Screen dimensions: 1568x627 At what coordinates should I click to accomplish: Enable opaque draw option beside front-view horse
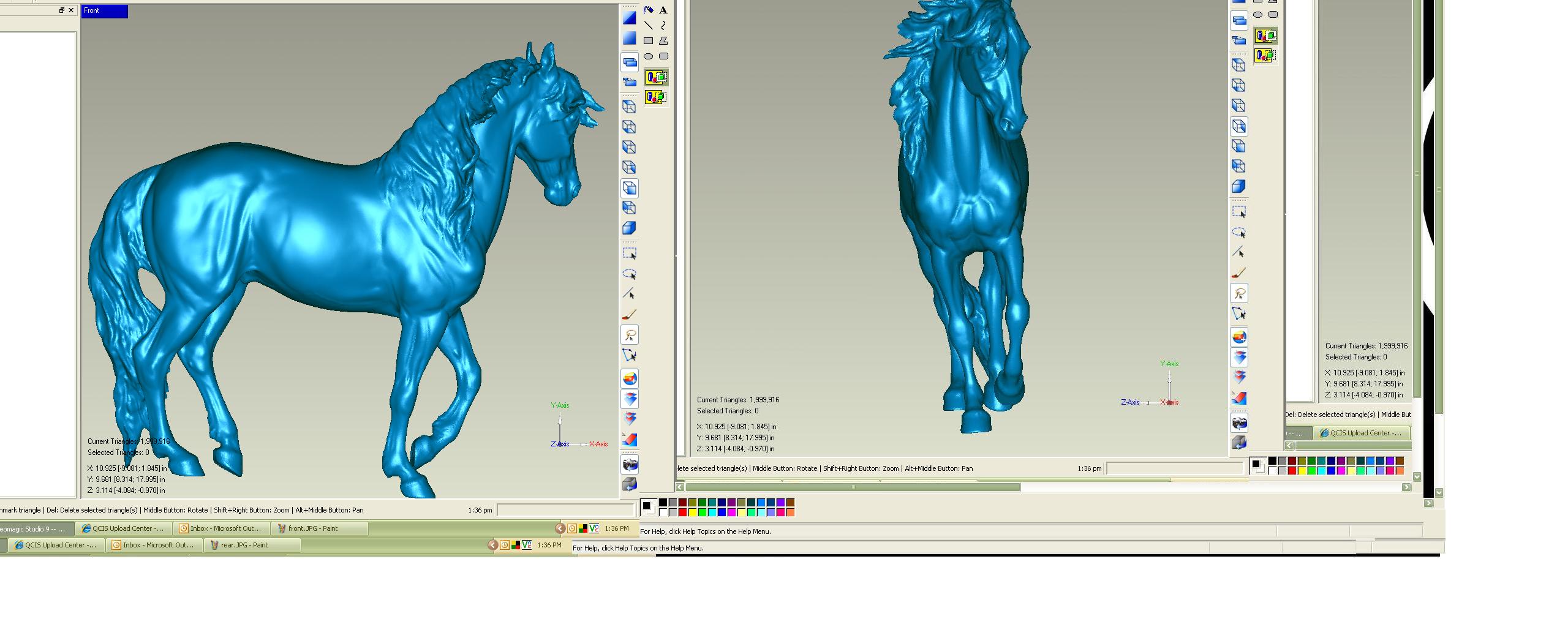point(1265,36)
